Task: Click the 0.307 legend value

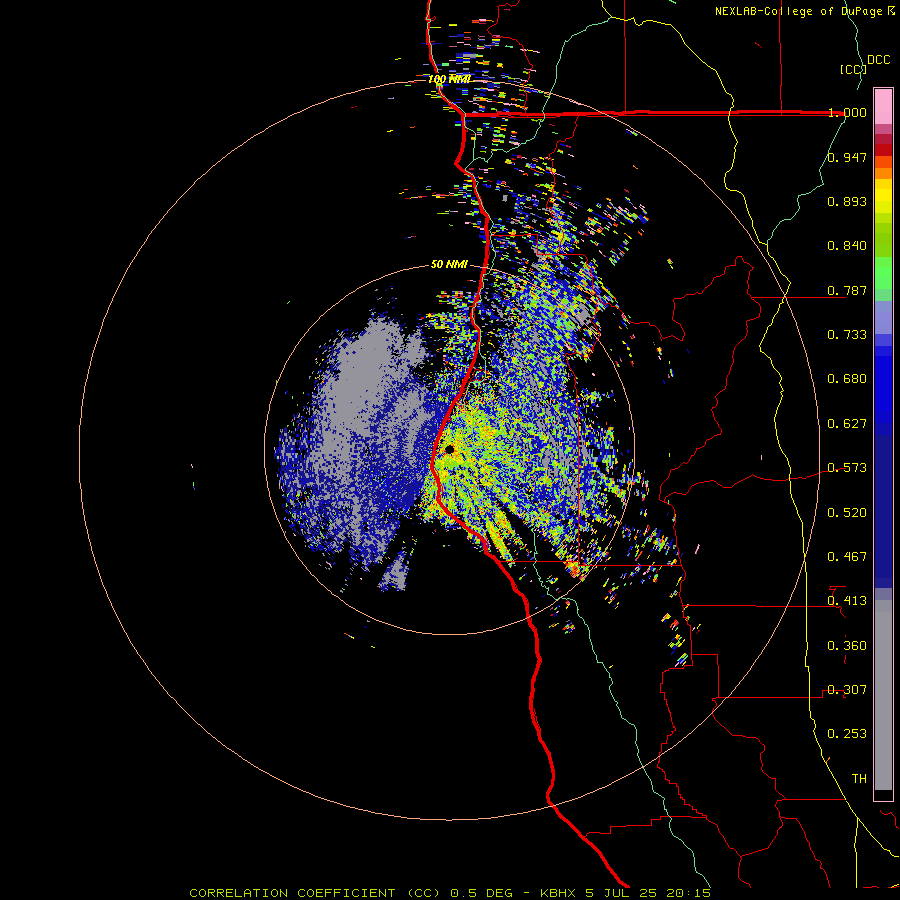Action: pos(847,690)
